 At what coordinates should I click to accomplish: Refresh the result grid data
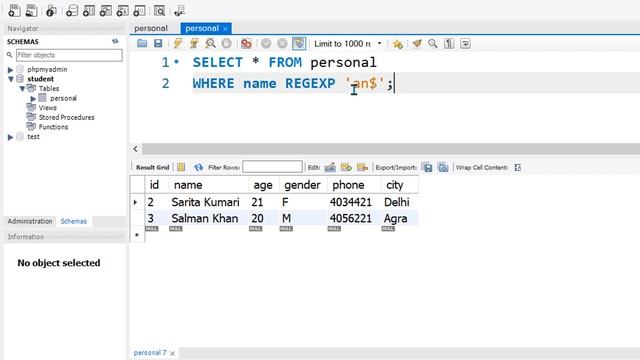point(198,167)
